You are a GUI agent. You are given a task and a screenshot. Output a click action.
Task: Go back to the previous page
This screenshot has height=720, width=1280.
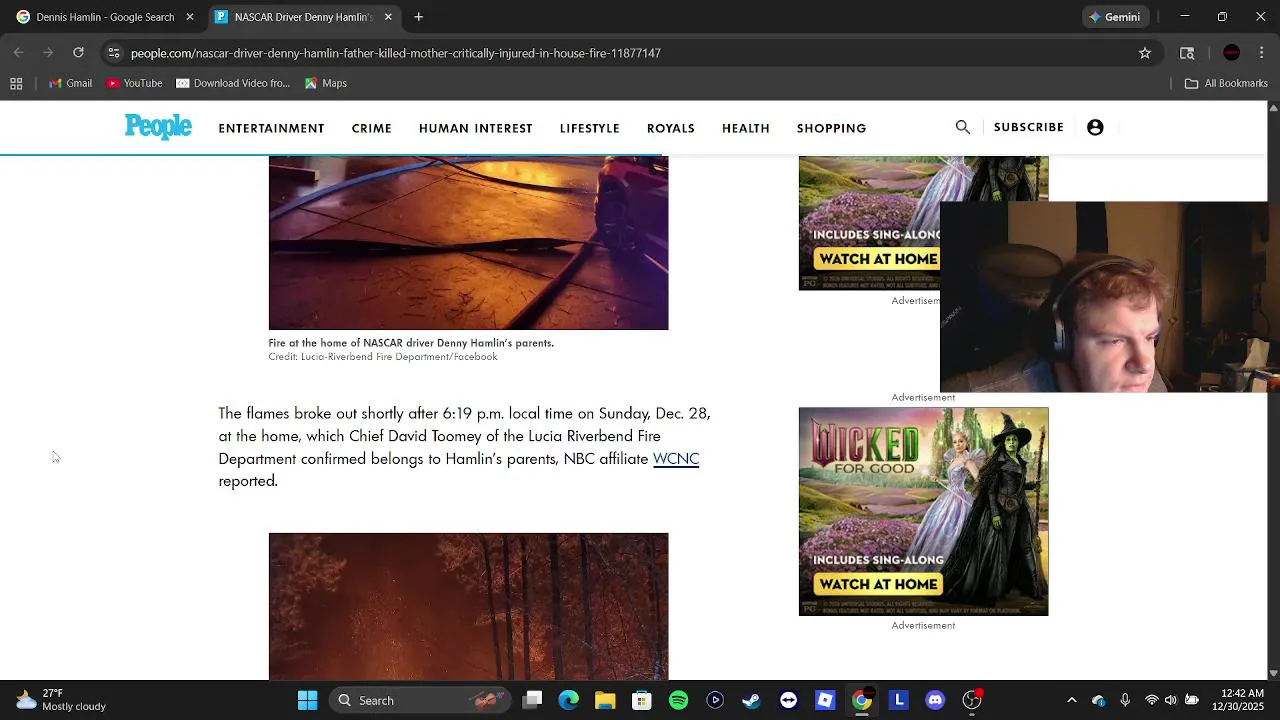[19, 53]
